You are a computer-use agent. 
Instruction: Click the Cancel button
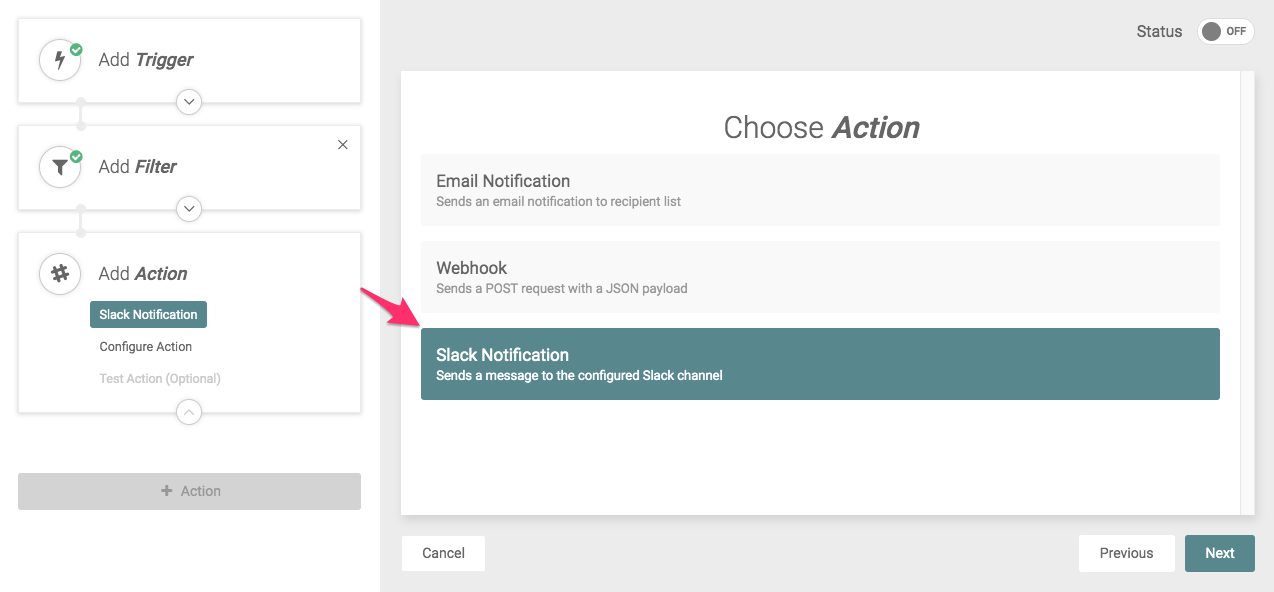click(443, 553)
